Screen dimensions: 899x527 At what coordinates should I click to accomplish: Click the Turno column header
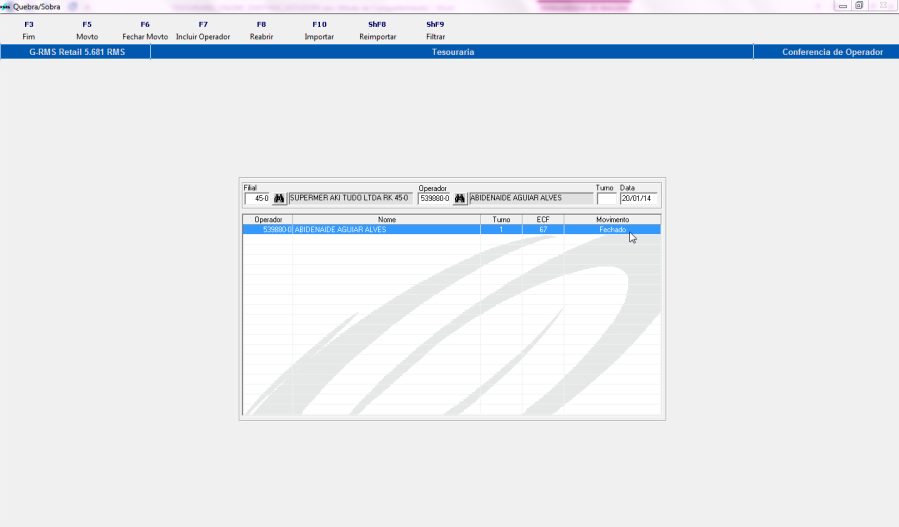tap(501, 220)
